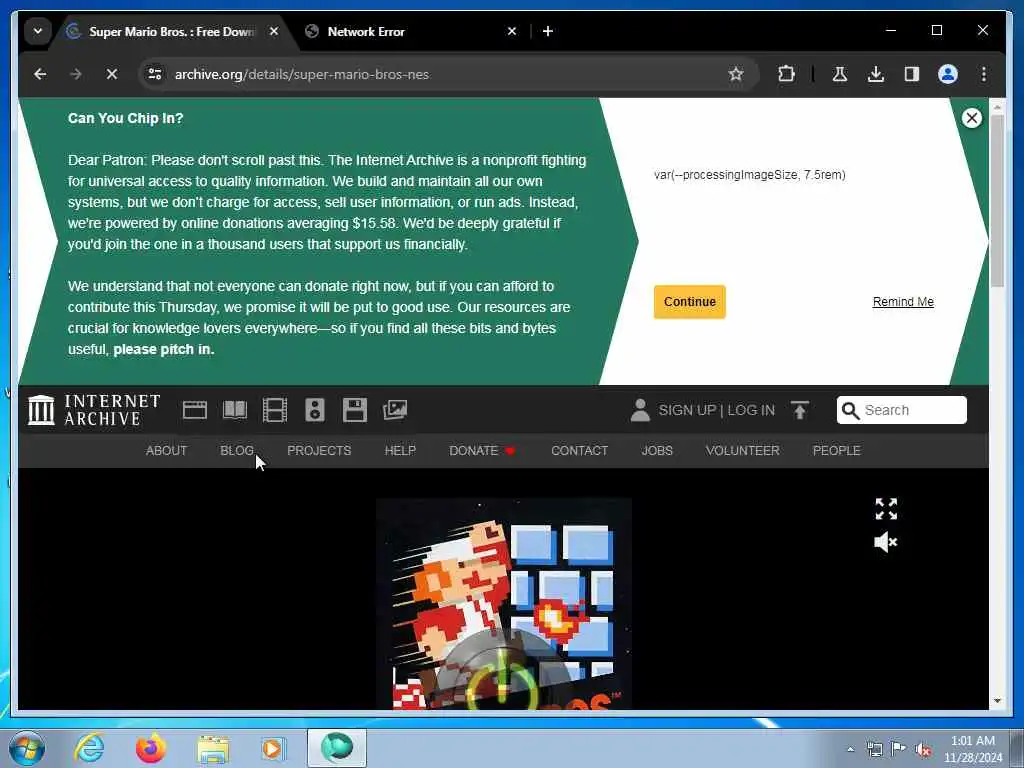Open the PEOPLE menu item
This screenshot has width=1024, height=768.
[x=837, y=451]
